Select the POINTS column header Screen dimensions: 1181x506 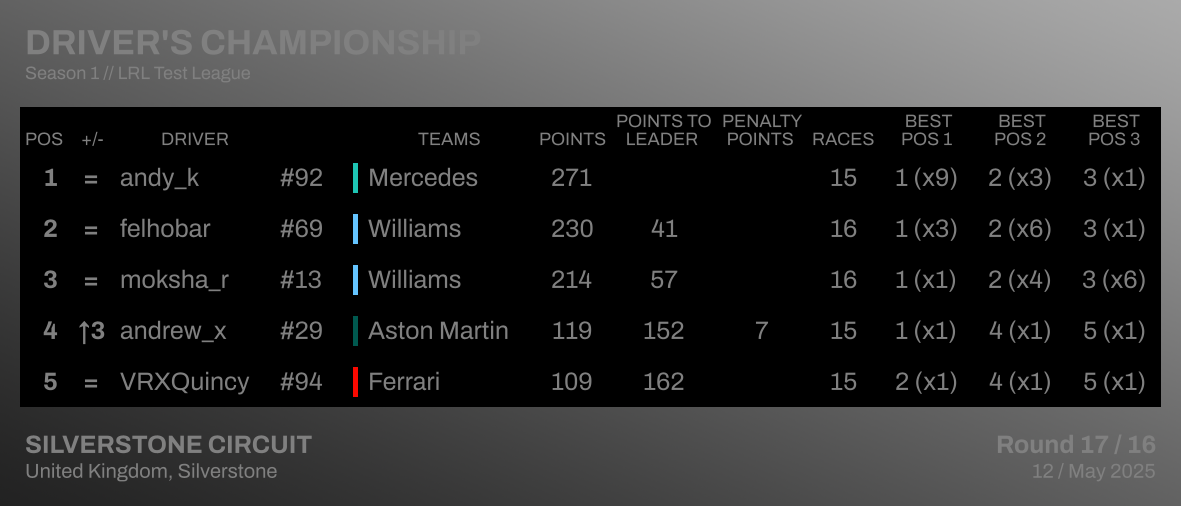point(572,139)
